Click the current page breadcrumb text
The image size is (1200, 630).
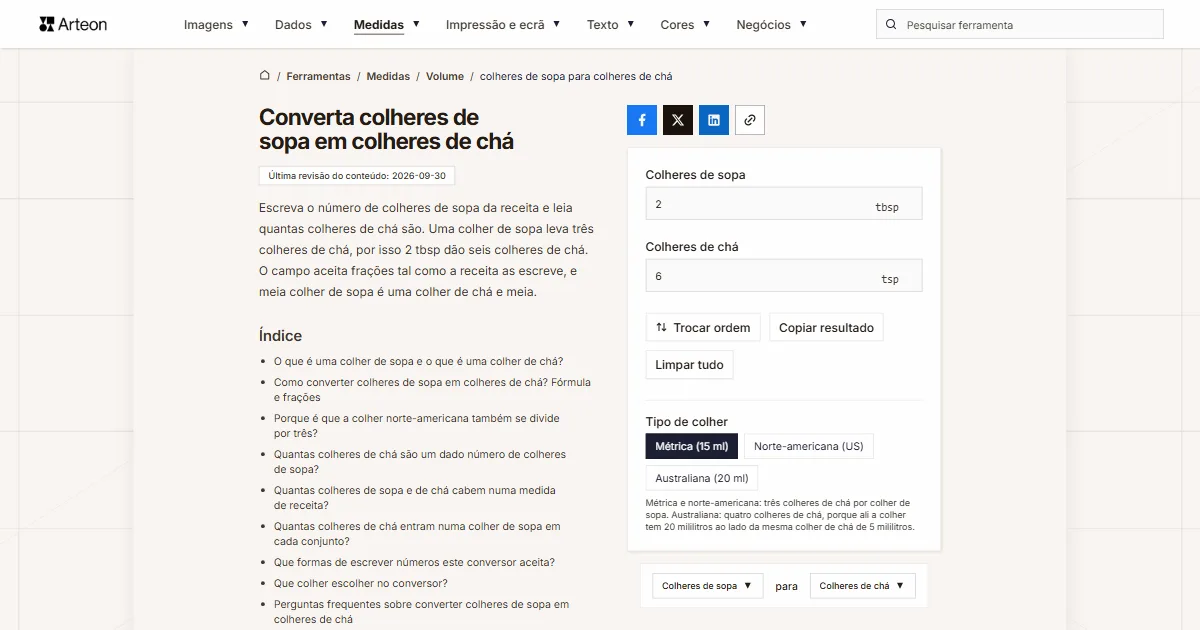pyautogui.click(x=576, y=76)
